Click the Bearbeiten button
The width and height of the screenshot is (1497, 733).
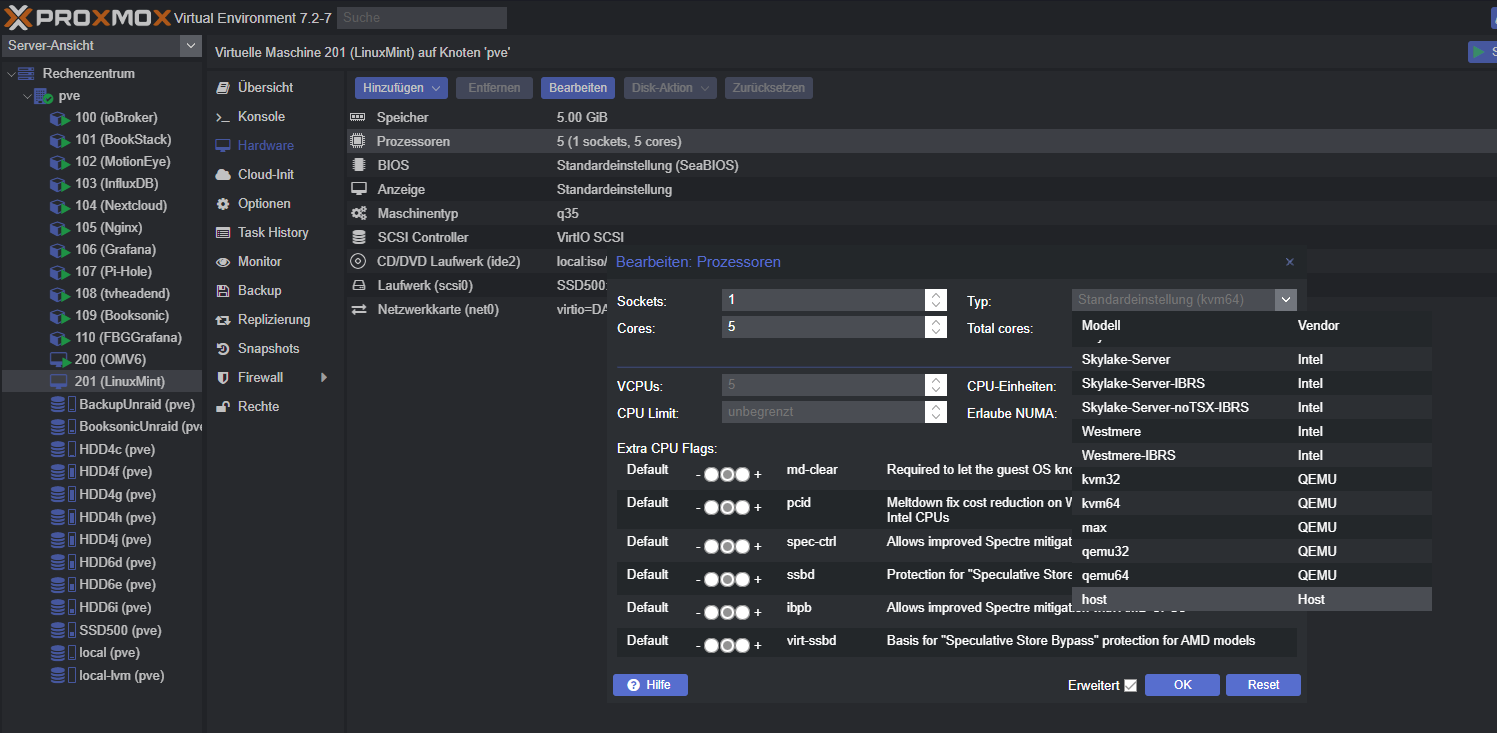pyautogui.click(x=578, y=88)
